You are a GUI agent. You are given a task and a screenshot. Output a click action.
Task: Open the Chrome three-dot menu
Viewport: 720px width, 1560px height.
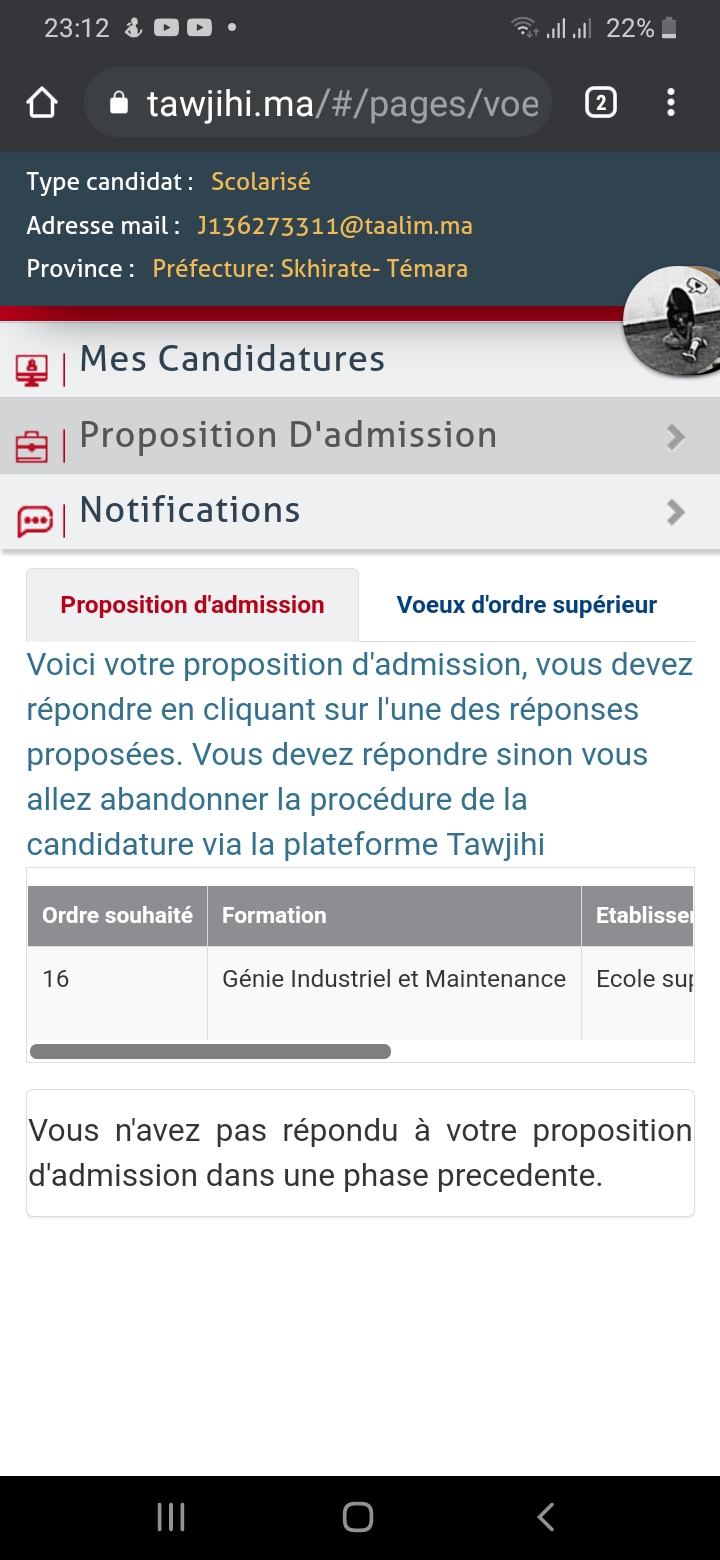(x=670, y=103)
